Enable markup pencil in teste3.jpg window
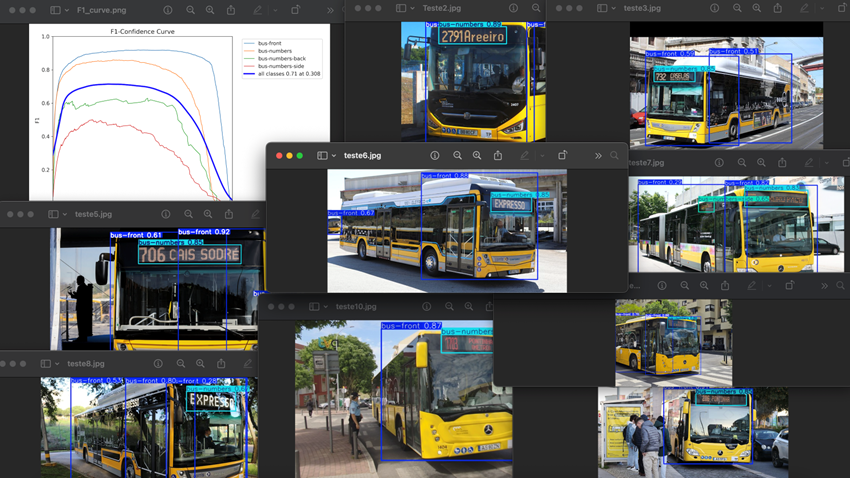The height and width of the screenshot is (478, 850). (804, 8)
